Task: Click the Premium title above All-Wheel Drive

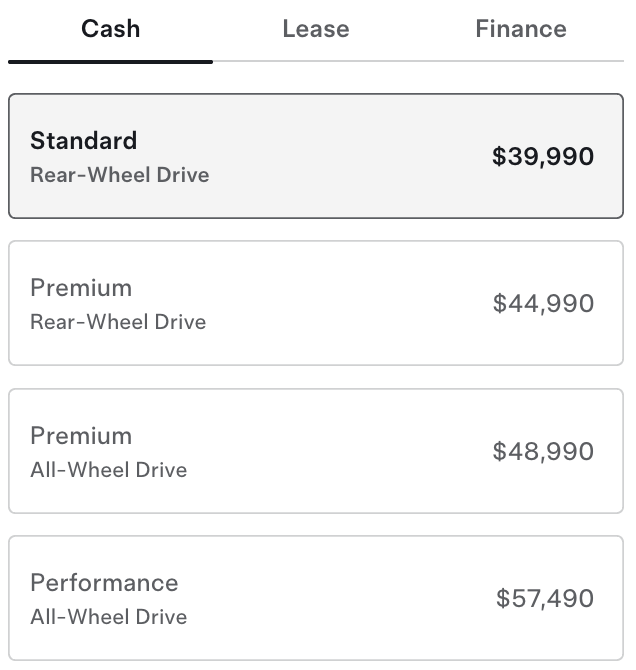Action: click(81, 436)
